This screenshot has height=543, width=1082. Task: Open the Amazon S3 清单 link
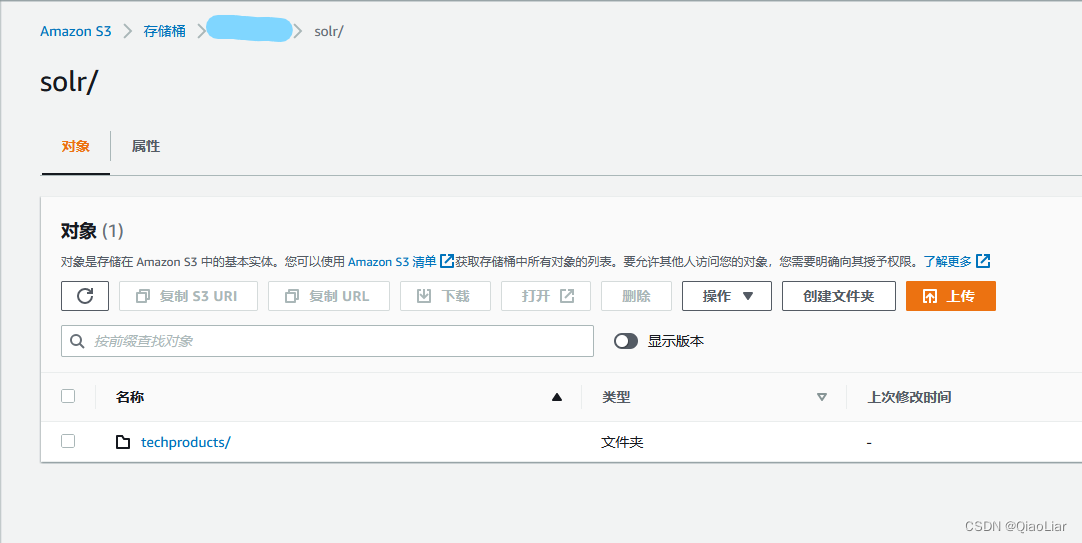392,261
